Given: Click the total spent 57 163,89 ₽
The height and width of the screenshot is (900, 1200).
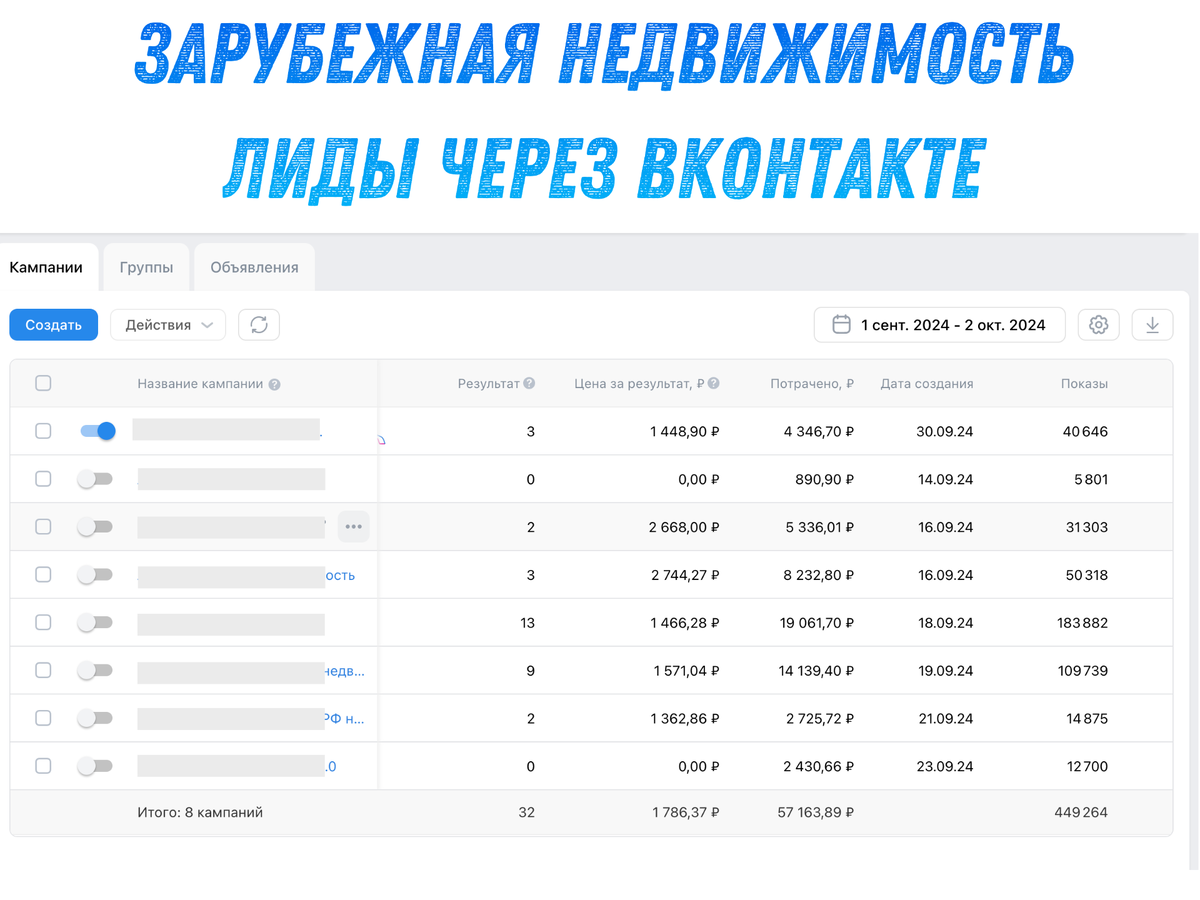Looking at the screenshot, I should tap(816, 812).
